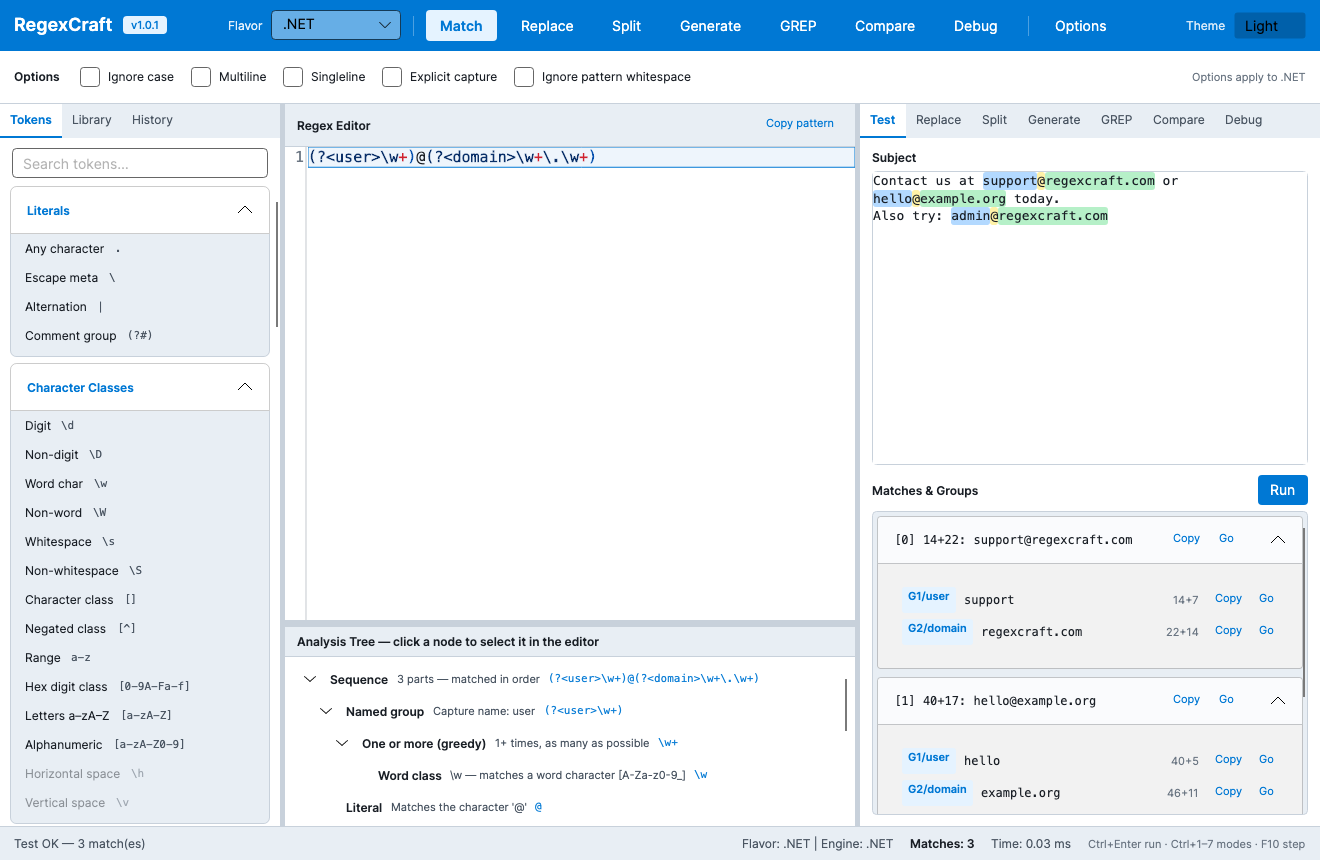Viewport: 1320px width, 860px height.
Task: Switch to Replace mode in header
Action: pyautogui.click(x=547, y=26)
